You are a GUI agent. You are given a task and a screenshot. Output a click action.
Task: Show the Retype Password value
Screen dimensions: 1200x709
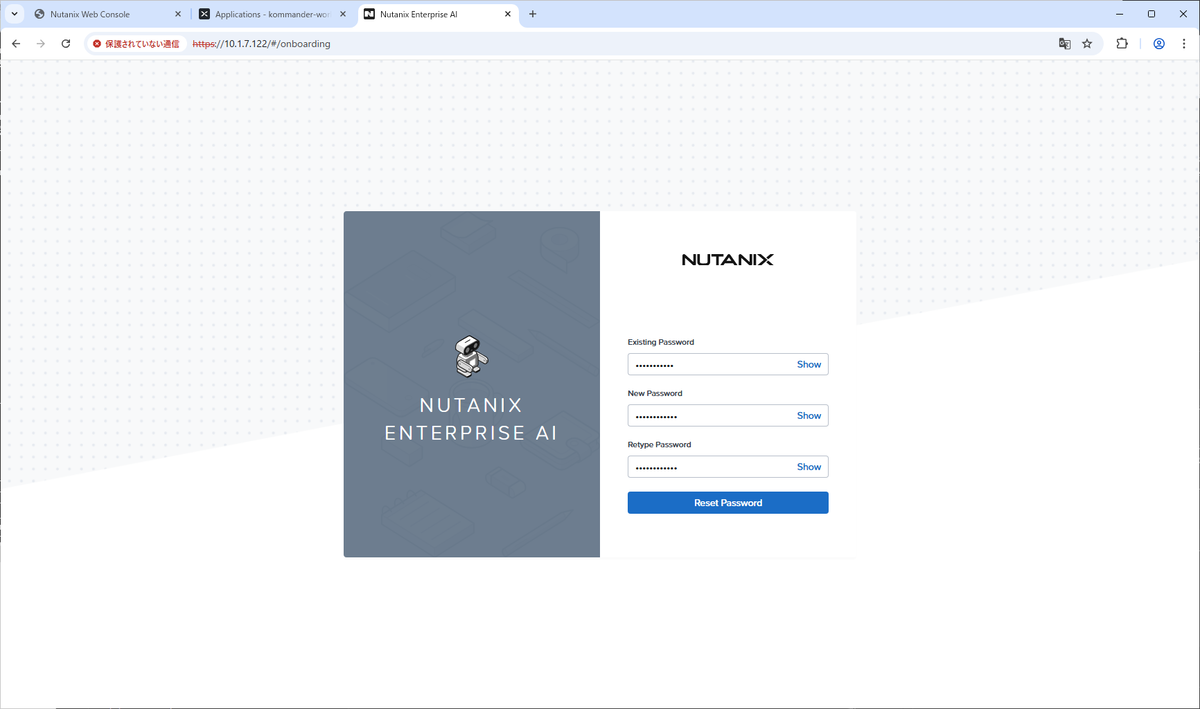(809, 467)
